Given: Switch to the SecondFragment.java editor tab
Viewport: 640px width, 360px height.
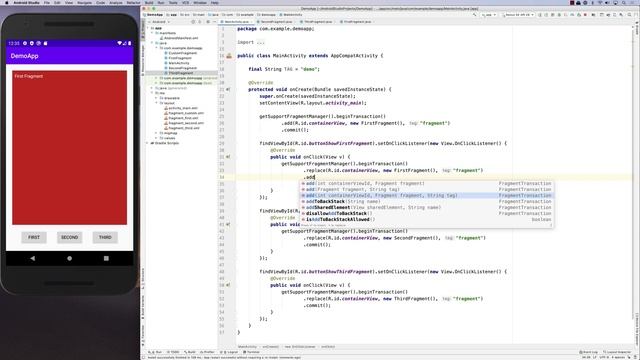Looking at the screenshot, I should [x=276, y=22].
